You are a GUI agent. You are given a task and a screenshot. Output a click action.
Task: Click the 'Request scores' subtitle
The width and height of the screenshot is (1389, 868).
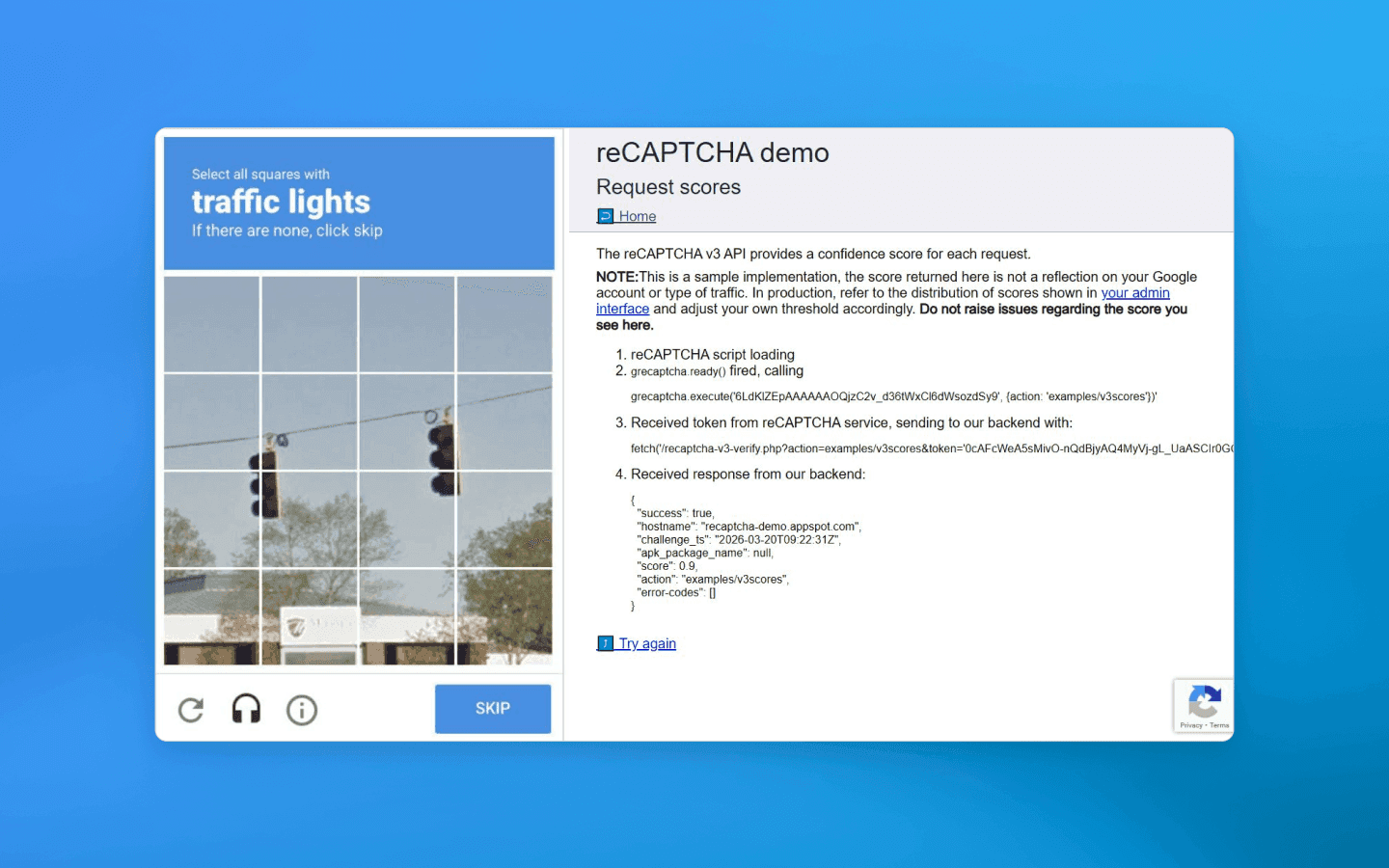click(x=668, y=187)
